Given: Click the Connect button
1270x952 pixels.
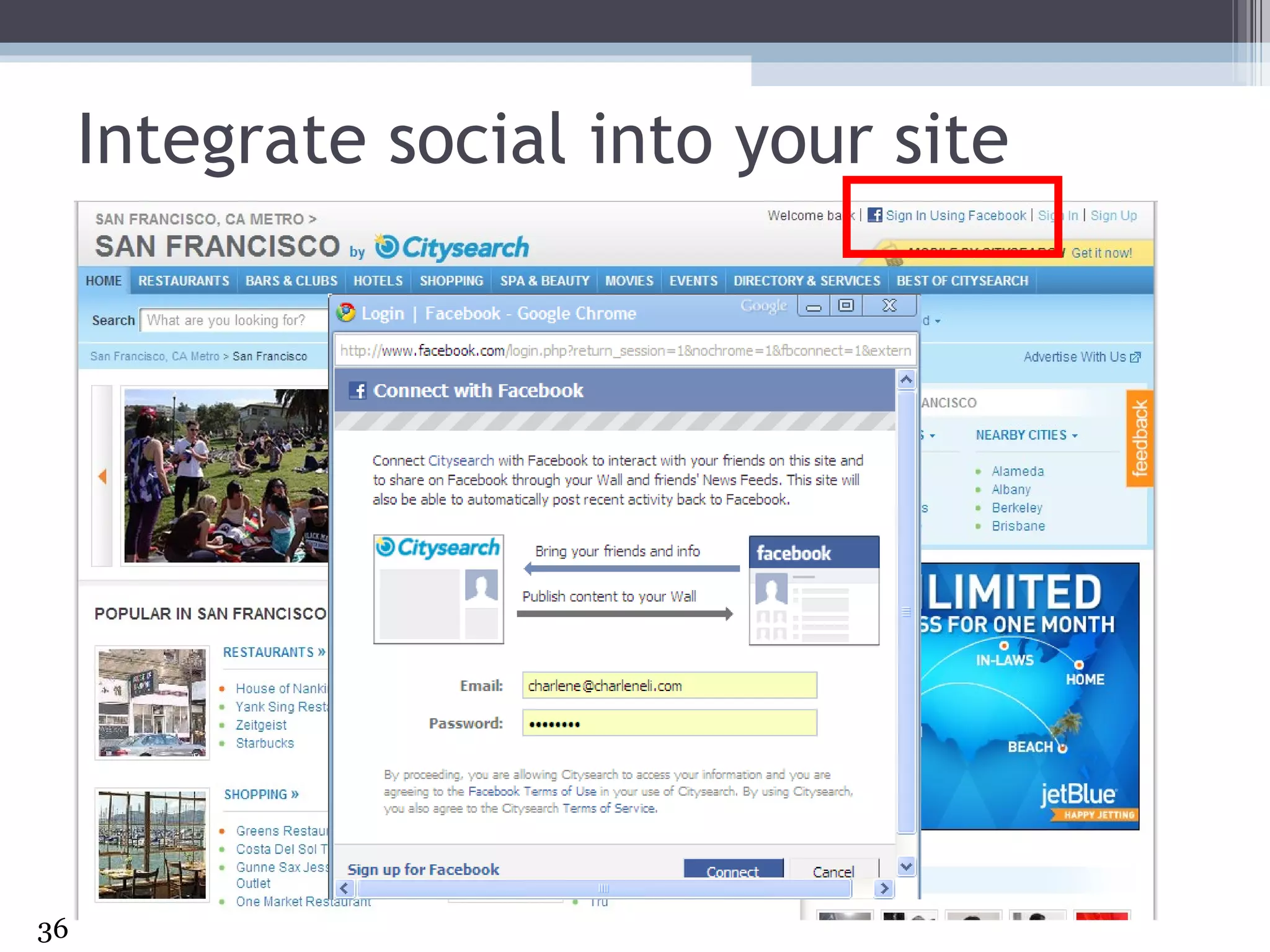Looking at the screenshot, I should pos(733,869).
